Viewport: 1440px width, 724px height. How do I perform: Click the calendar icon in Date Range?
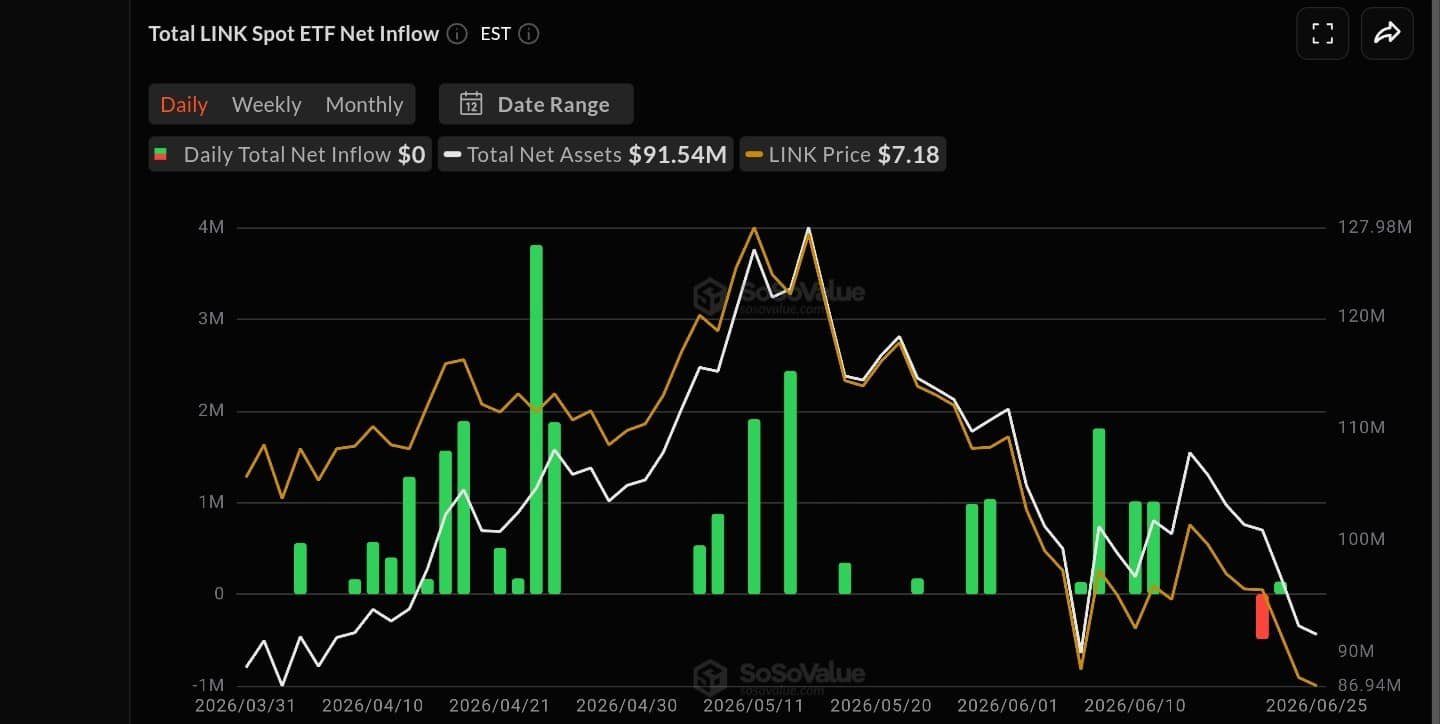click(471, 104)
